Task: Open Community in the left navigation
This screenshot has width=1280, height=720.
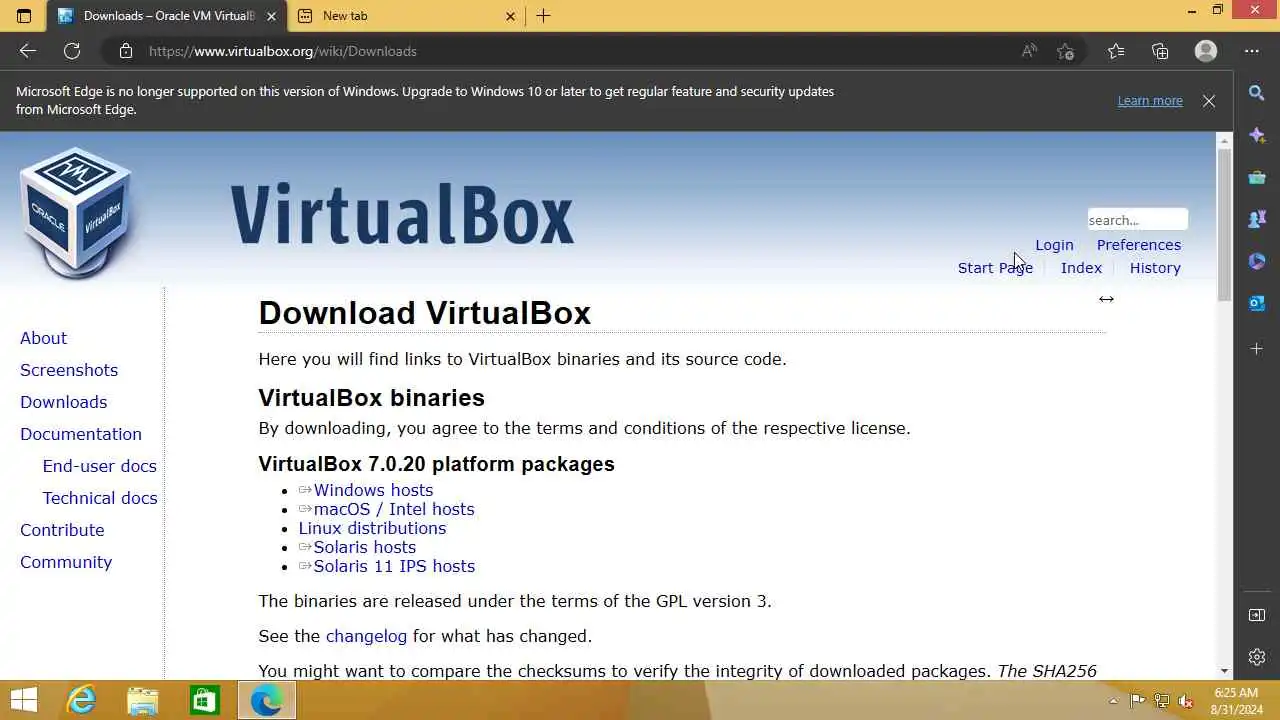Action: coord(66,562)
